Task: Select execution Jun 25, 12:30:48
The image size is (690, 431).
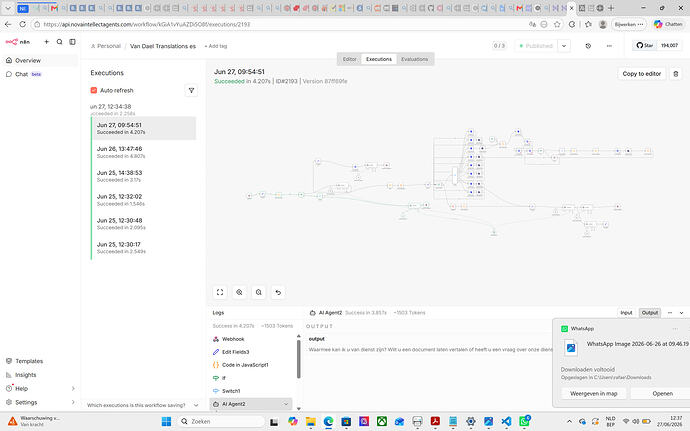Action: click(x=143, y=224)
